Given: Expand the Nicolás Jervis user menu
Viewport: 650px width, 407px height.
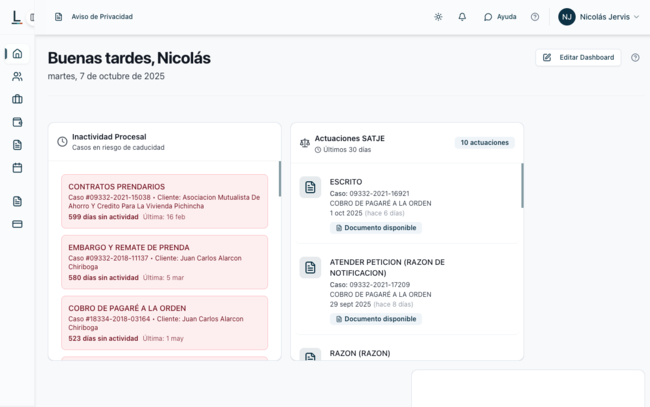Looking at the screenshot, I should pyautogui.click(x=599, y=17).
